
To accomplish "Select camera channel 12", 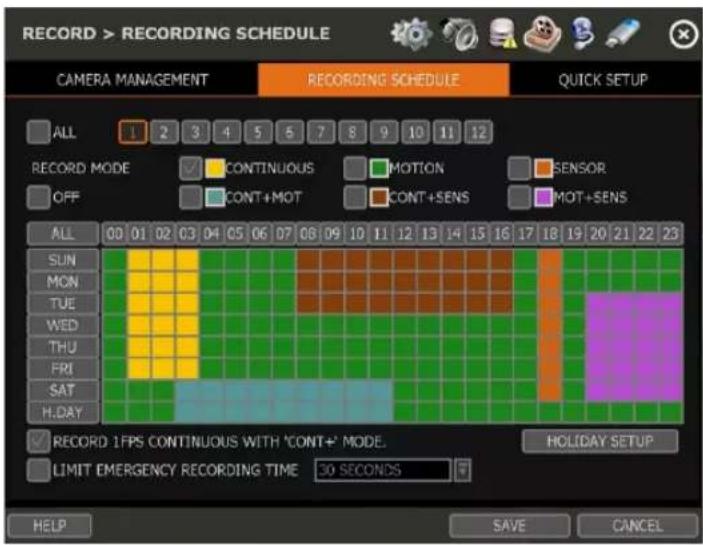I will coord(478,132).
